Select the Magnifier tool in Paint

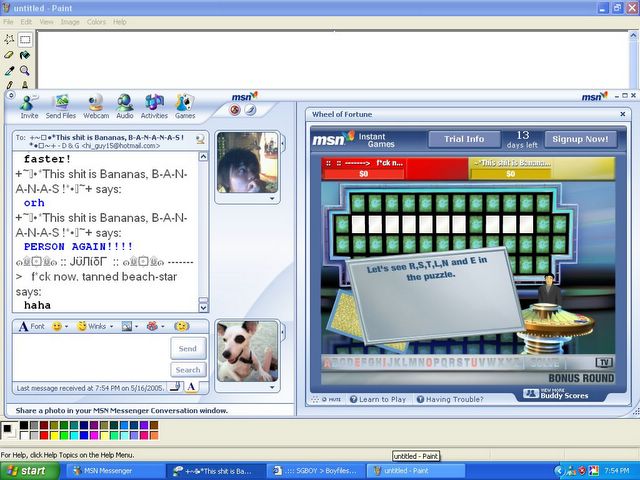tap(25, 70)
